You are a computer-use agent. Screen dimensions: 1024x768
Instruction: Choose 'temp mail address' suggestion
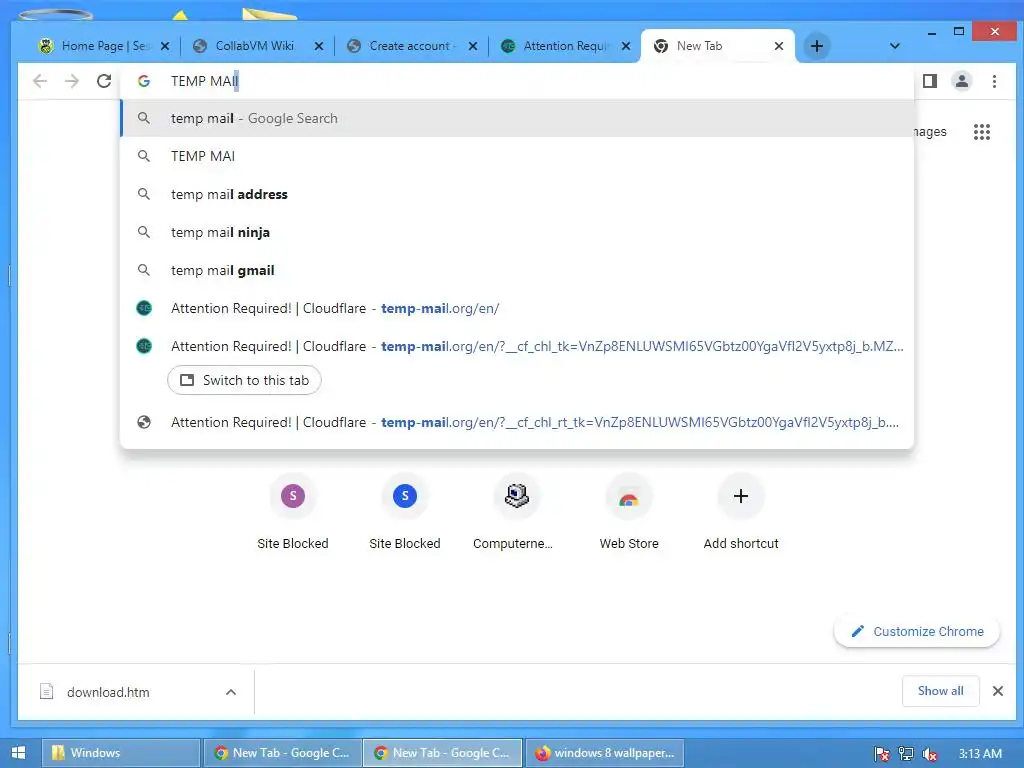pyautogui.click(x=517, y=194)
